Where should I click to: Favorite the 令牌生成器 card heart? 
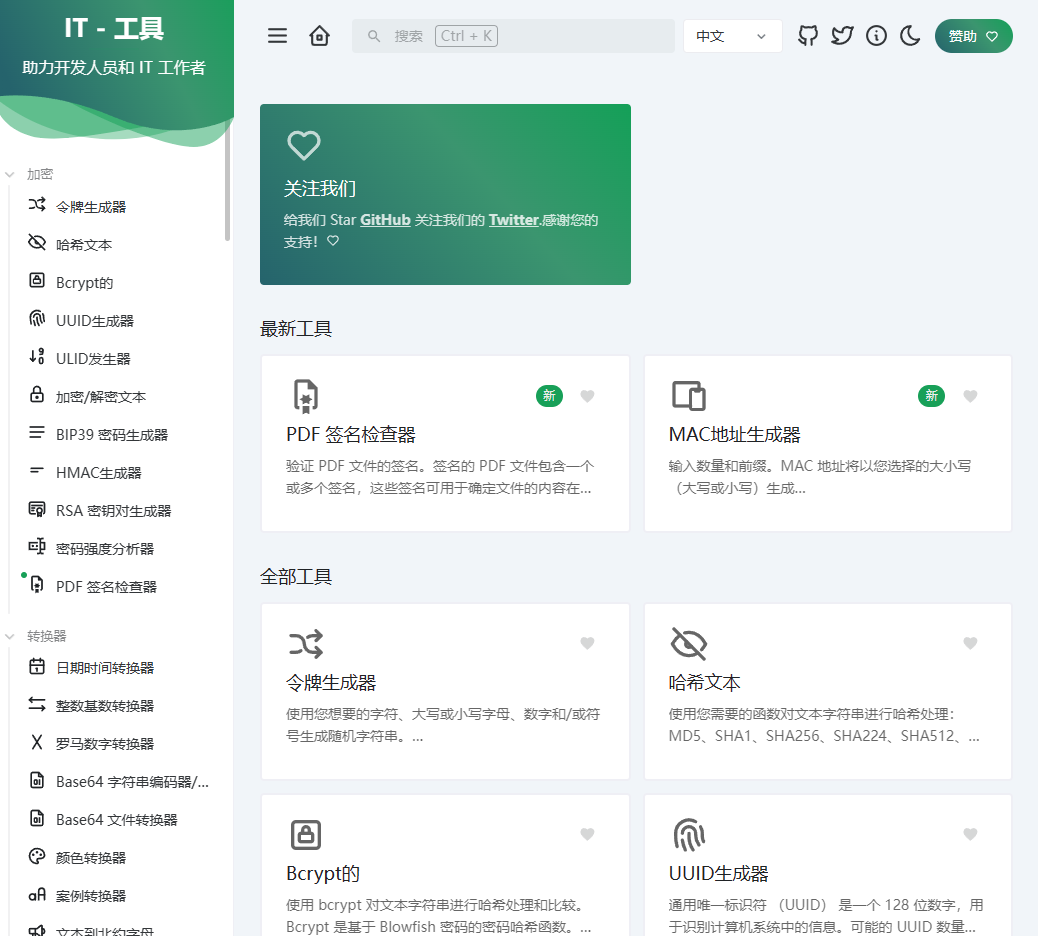587,643
